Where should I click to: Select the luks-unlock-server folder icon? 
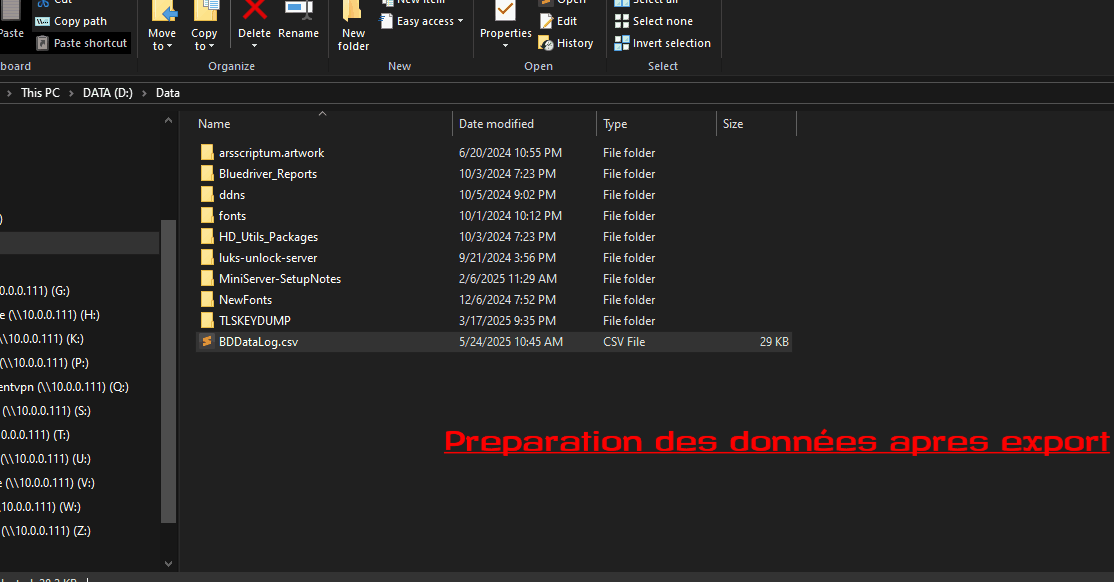pyautogui.click(x=207, y=257)
